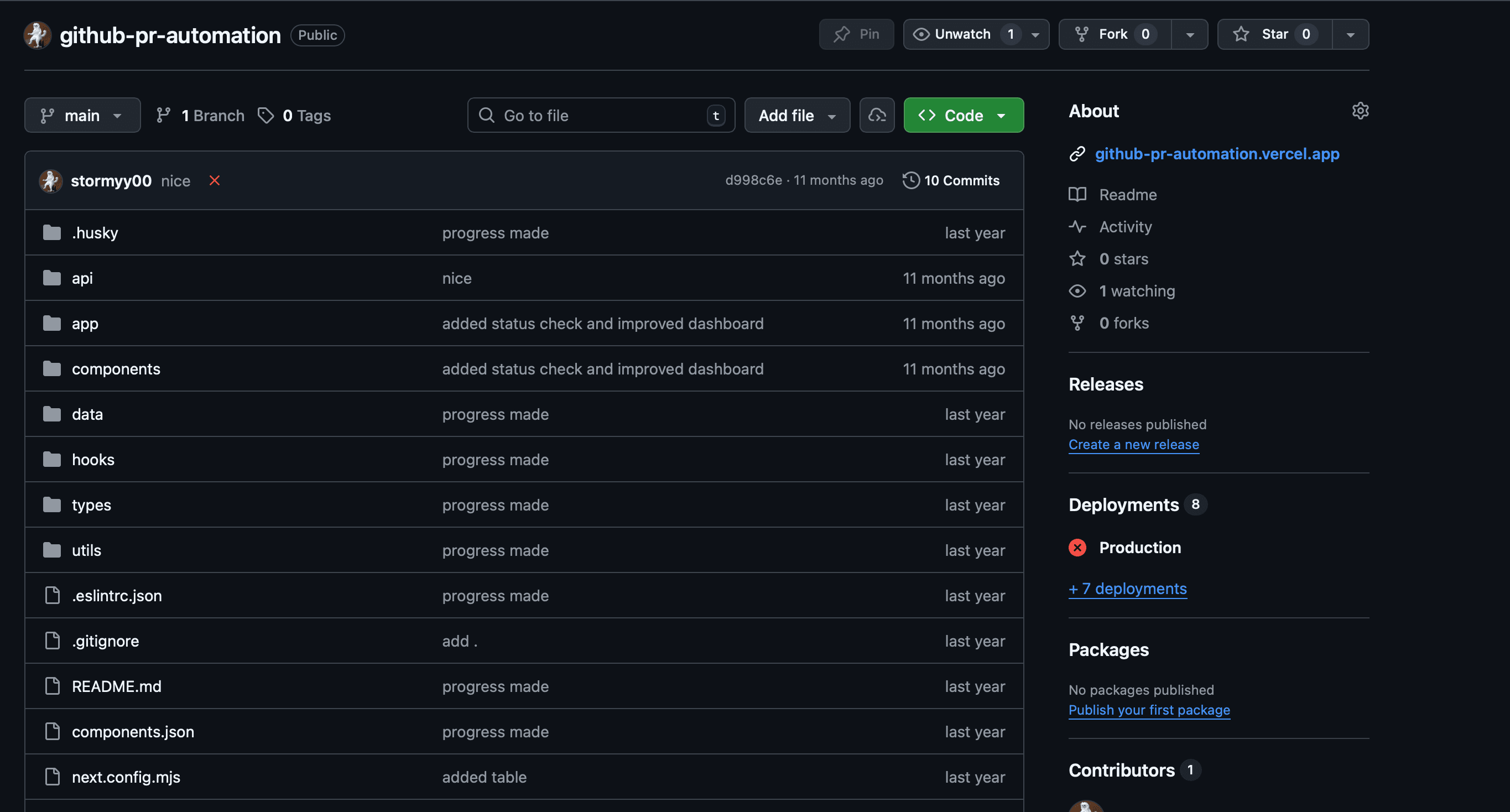Edit repository details via gear icon
Screen dimensions: 1510x812
(x=1360, y=111)
